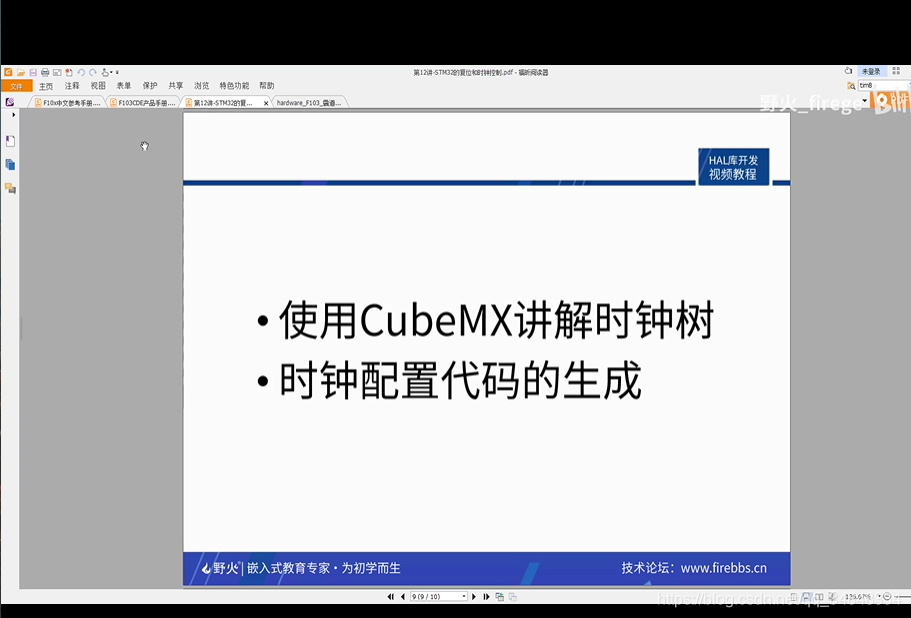The image size is (911, 618).
Task: Switch to the 保护 ribbon tab
Action: pyautogui.click(x=150, y=85)
